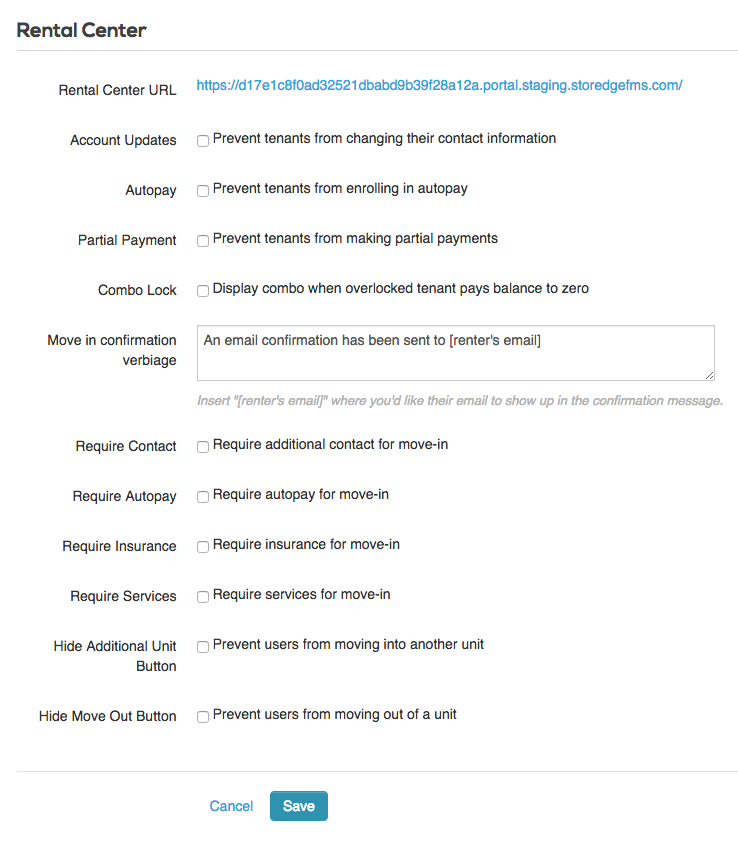Toggle require services for move-in checkbox
Image resolution: width=738 pixels, height=848 pixels.
(x=203, y=597)
